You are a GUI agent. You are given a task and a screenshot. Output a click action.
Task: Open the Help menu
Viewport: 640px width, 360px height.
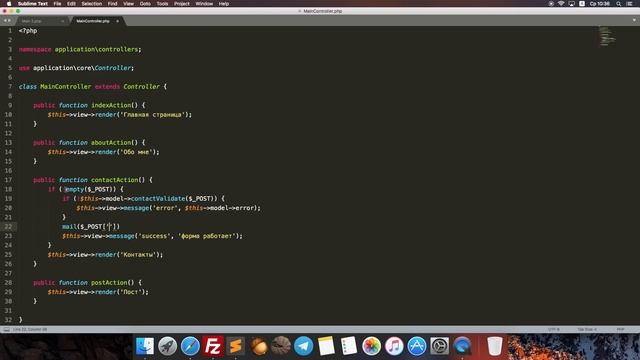tap(224, 4)
